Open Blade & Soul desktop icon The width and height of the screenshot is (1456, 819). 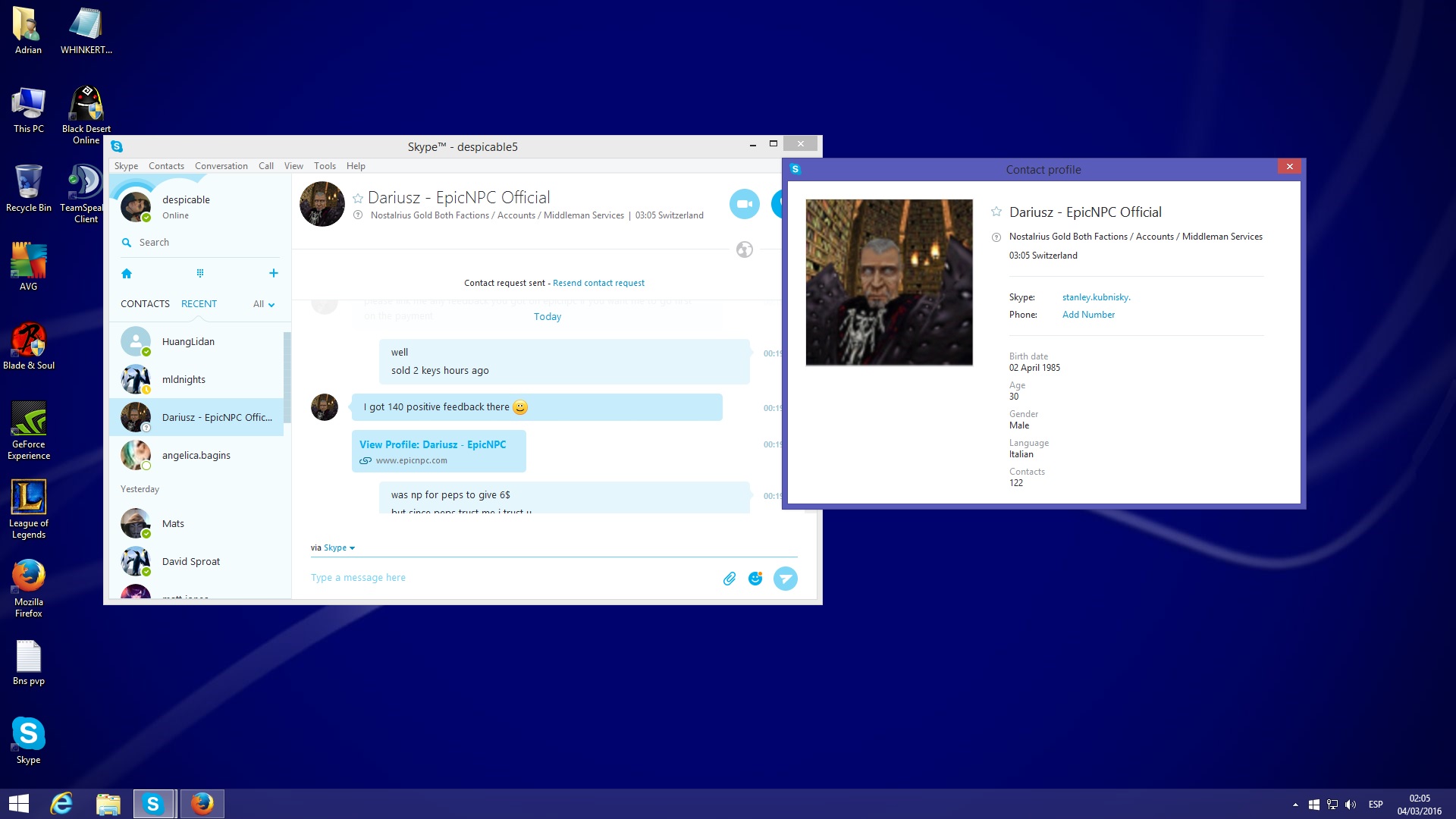coord(29,346)
